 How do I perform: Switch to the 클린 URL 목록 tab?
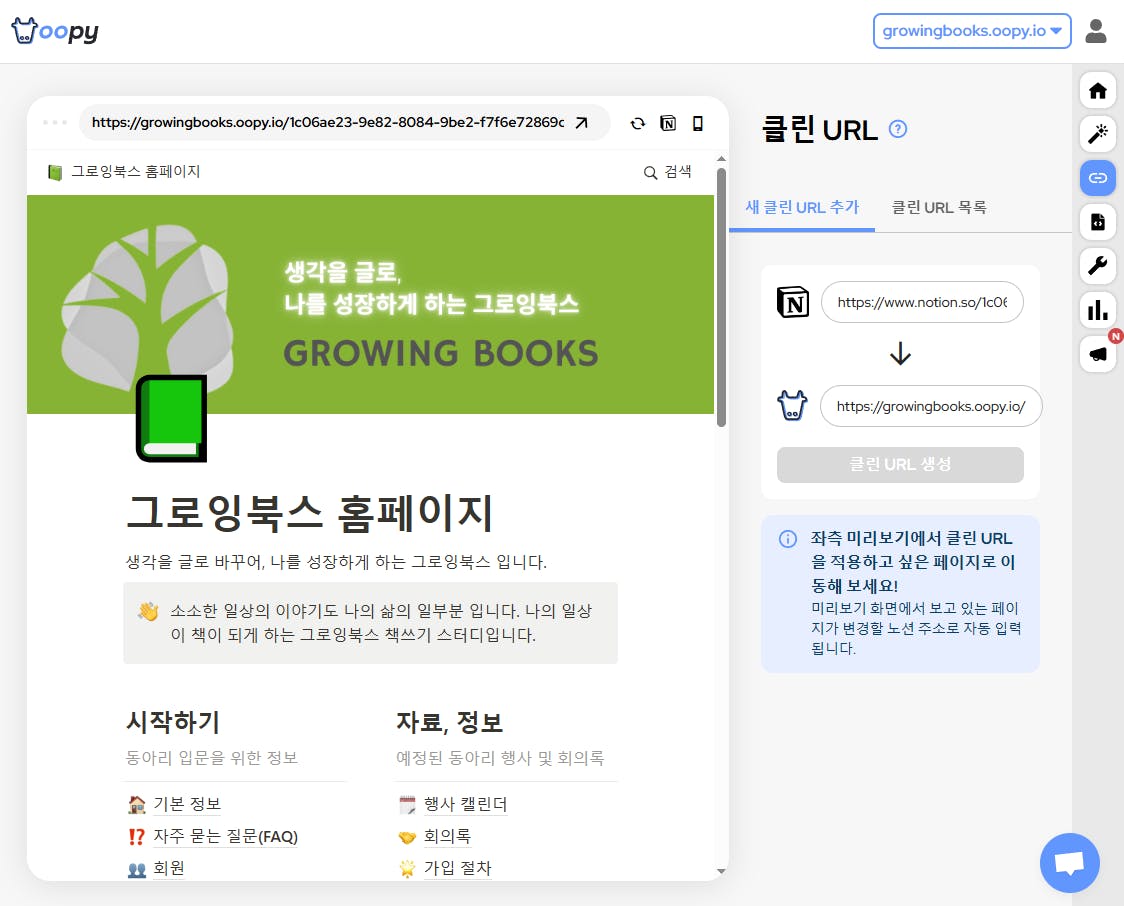click(938, 207)
